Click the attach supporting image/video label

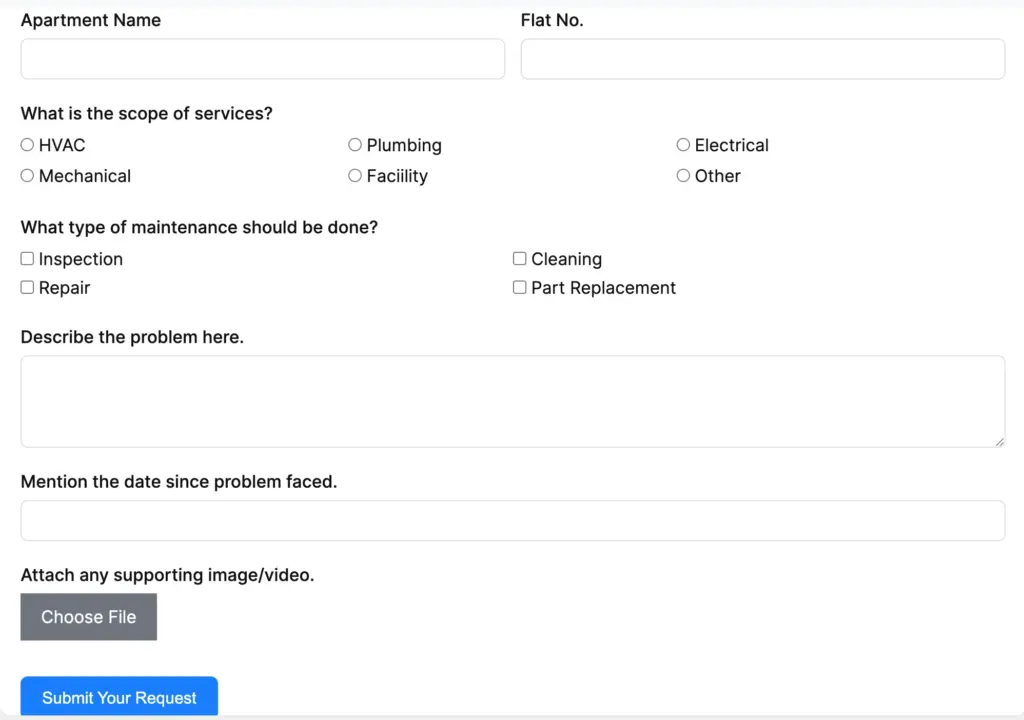click(x=167, y=575)
